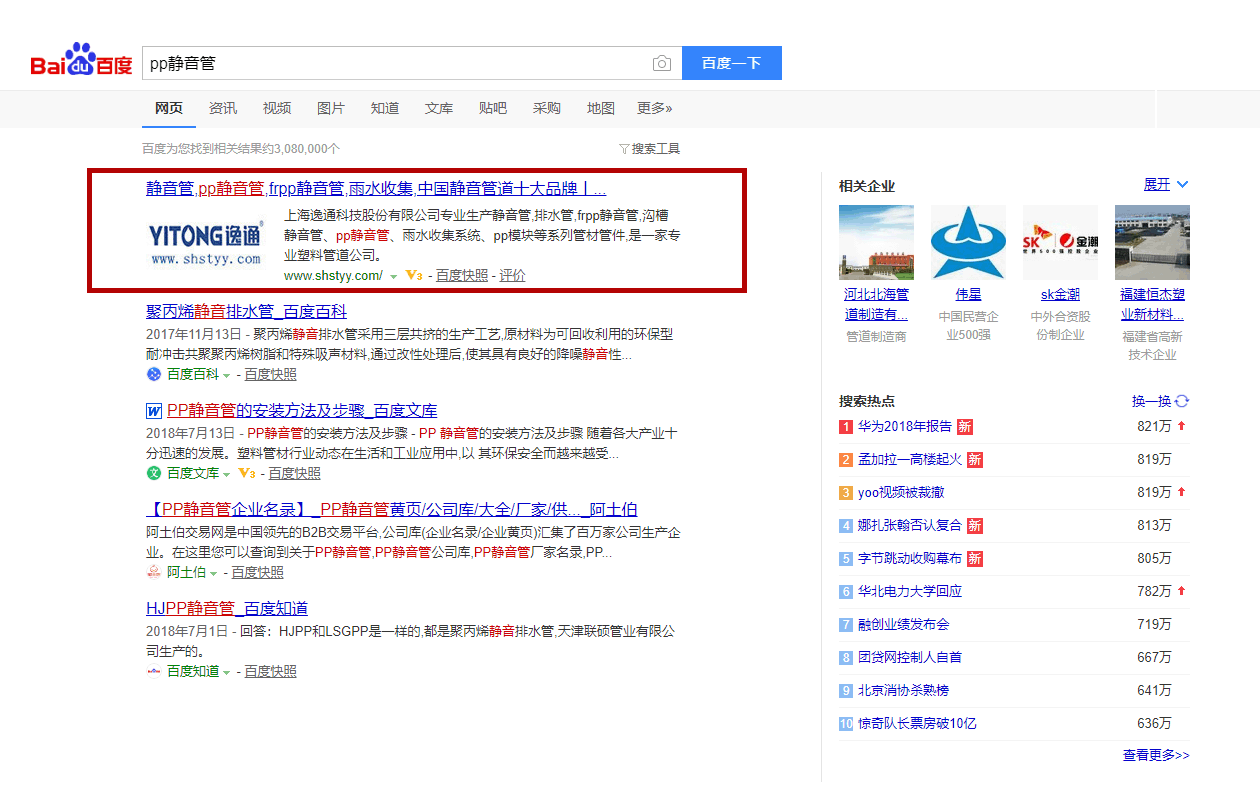1260x809 pixels.
Task: Click the 新 tag next to 孟加拉一高楼起火
Action: pyautogui.click(x=975, y=460)
